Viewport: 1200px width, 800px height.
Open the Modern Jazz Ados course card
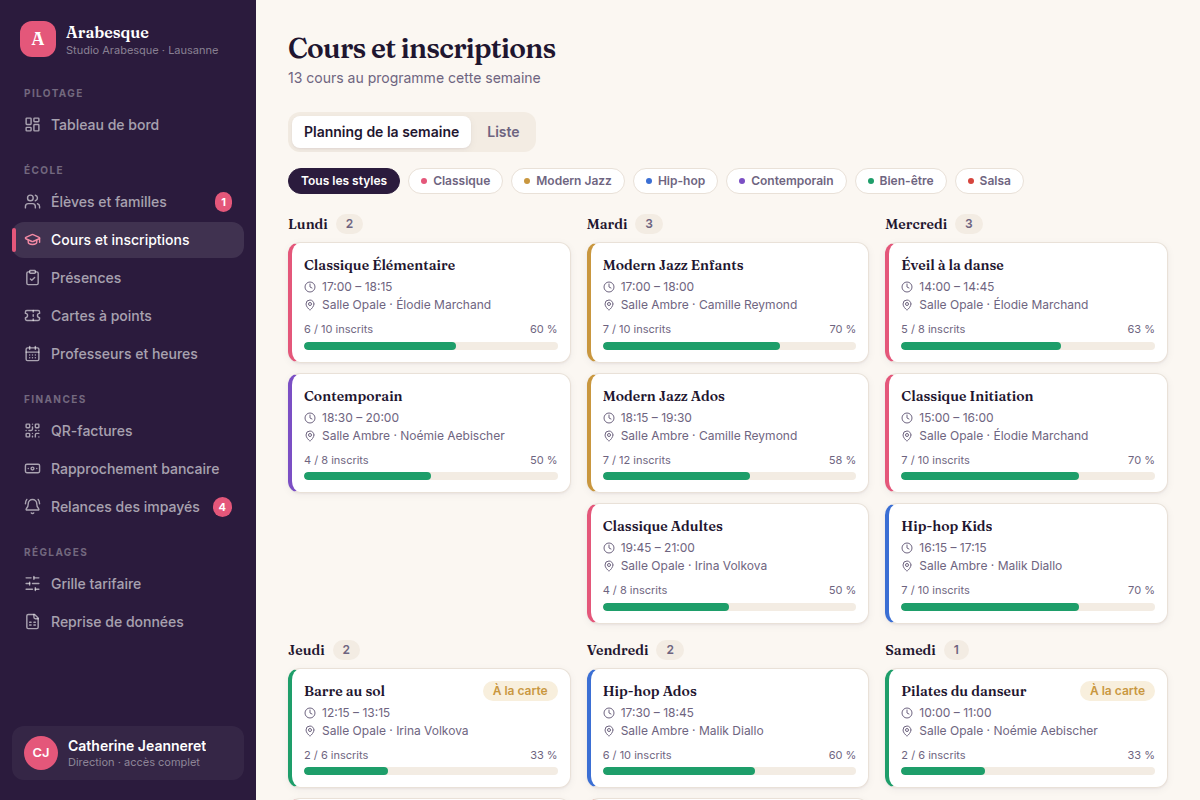tap(728, 433)
